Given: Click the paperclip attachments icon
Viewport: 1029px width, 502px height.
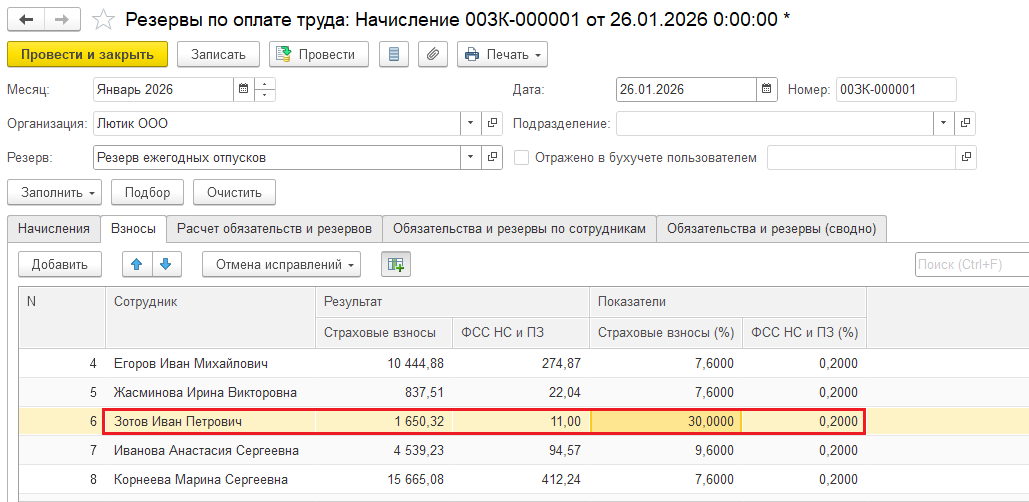Looking at the screenshot, I should [x=432, y=54].
